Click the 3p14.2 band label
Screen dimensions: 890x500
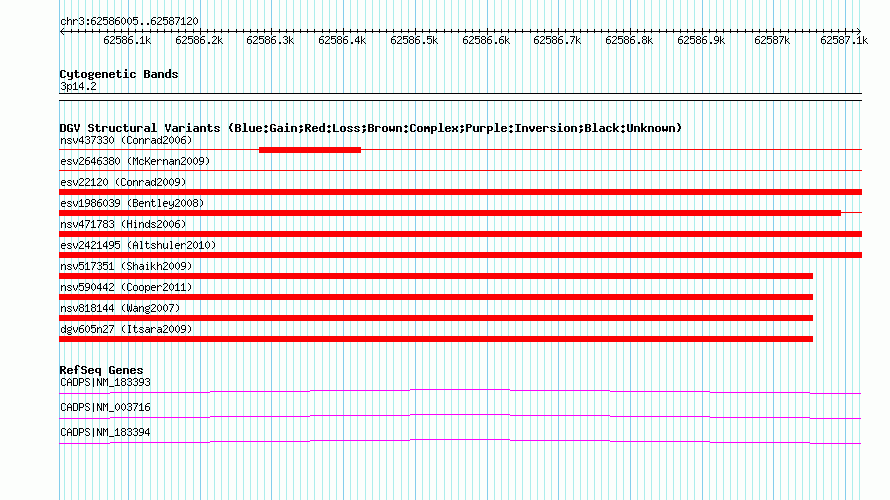click(x=78, y=86)
